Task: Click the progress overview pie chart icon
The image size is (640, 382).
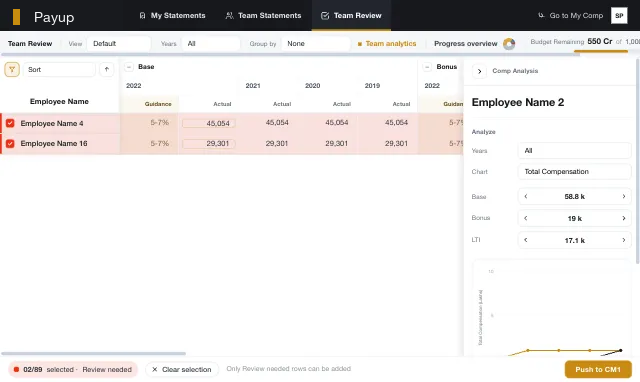Action: [509, 44]
